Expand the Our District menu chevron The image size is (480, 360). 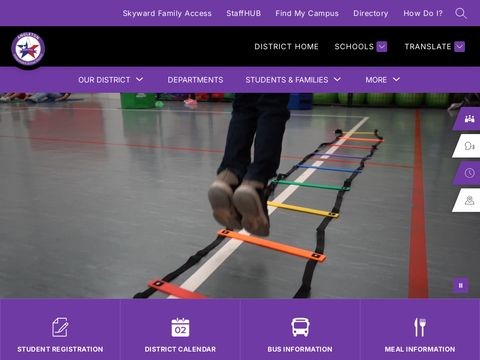pyautogui.click(x=140, y=80)
